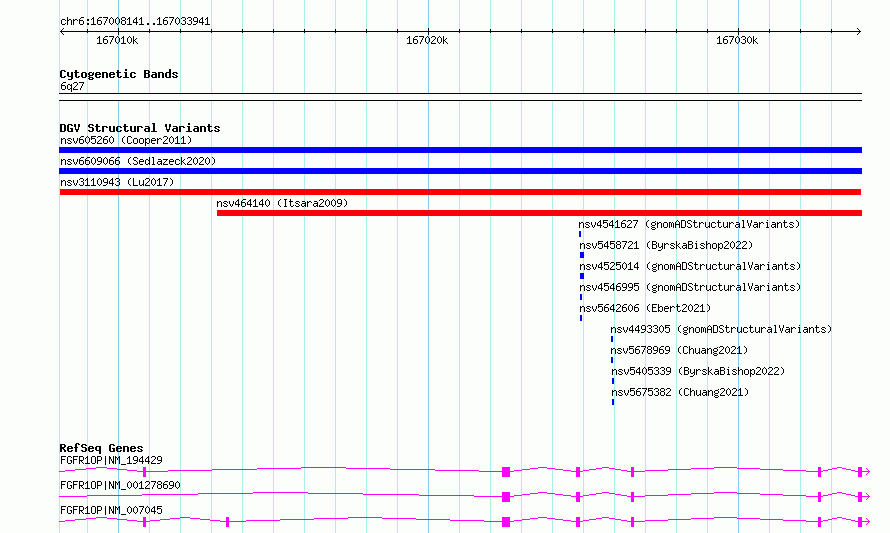Select the red bar under nsv3110943
Image resolution: width=890 pixels, height=533 pixels.
tap(460, 192)
